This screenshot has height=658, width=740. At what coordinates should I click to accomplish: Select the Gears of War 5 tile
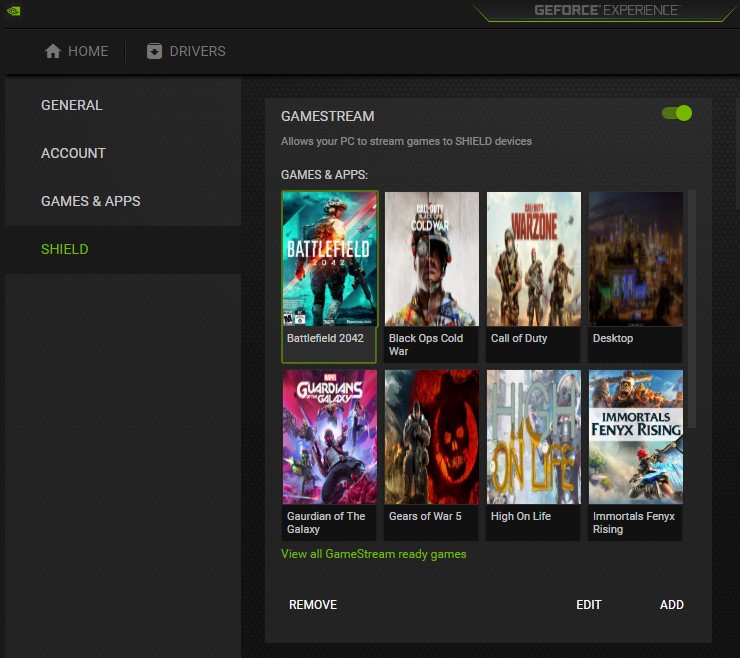[432, 437]
